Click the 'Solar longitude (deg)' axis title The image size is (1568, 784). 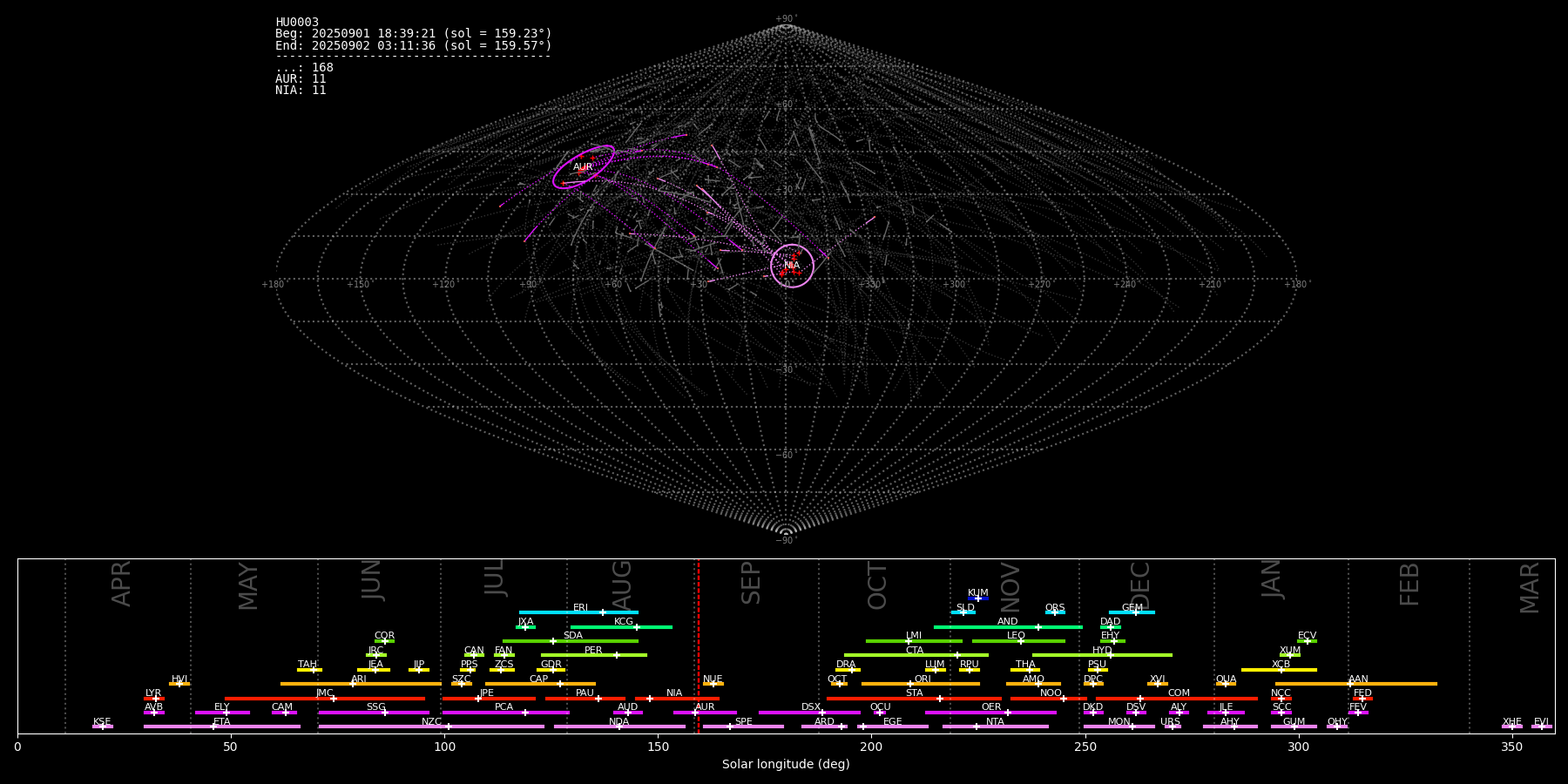coord(786,765)
